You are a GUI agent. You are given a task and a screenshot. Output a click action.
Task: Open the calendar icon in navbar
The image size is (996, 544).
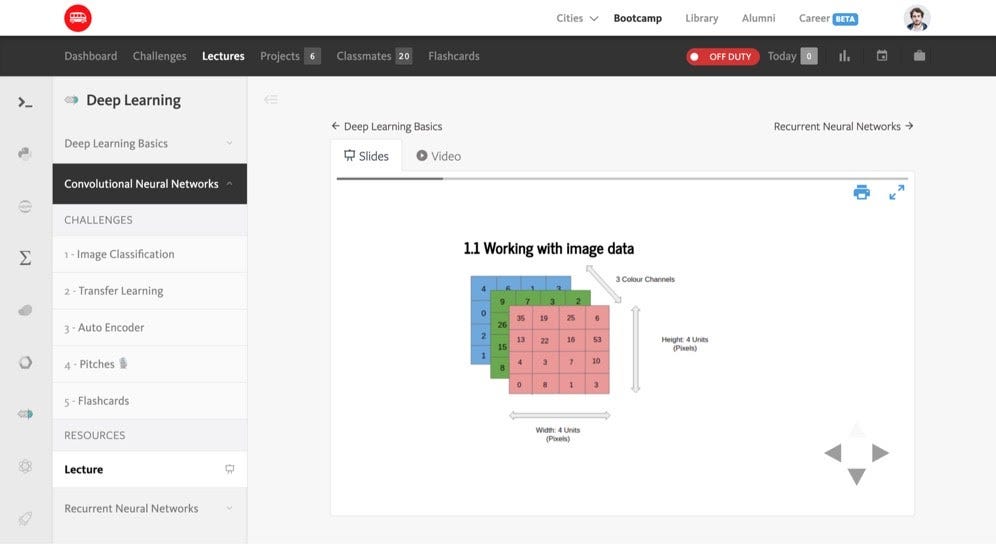point(882,56)
